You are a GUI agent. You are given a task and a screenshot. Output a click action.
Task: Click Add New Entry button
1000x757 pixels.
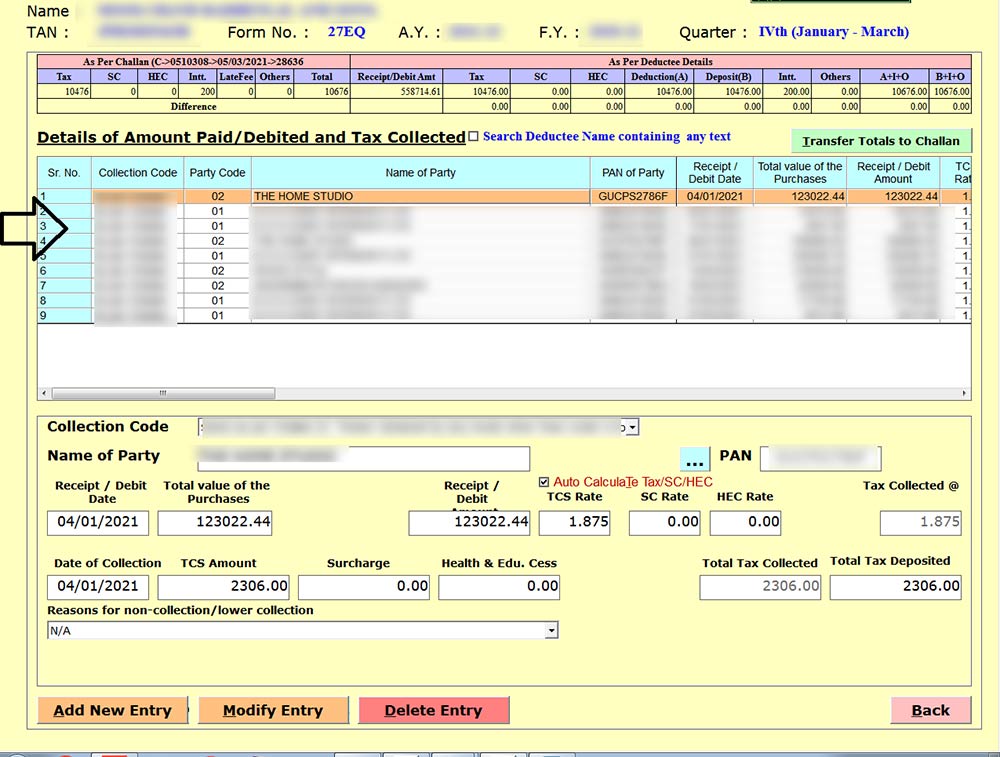point(112,710)
